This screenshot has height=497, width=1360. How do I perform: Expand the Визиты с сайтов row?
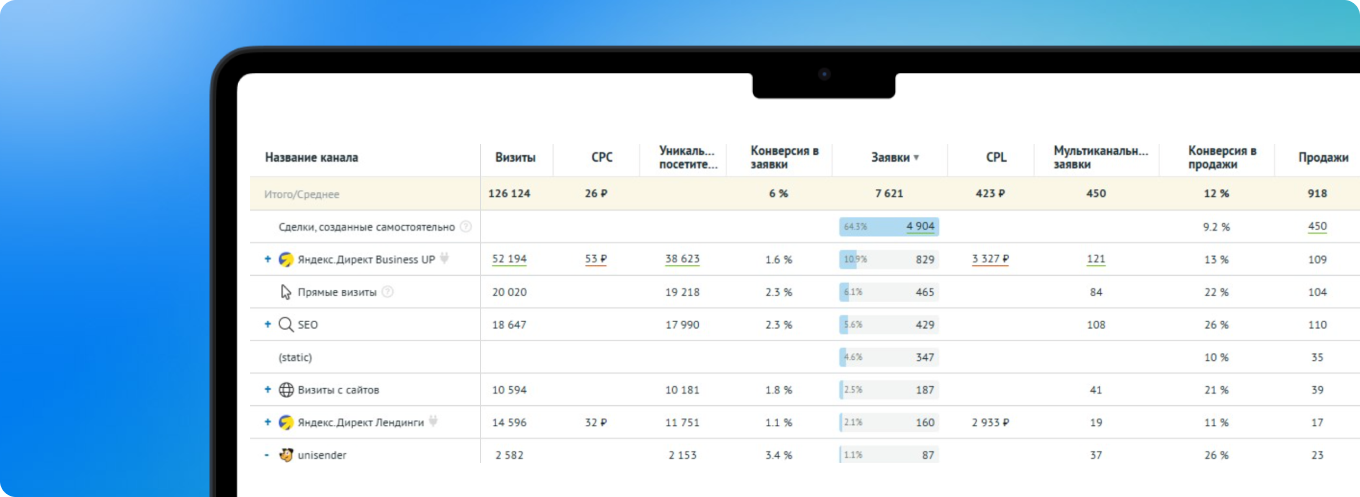pos(267,390)
